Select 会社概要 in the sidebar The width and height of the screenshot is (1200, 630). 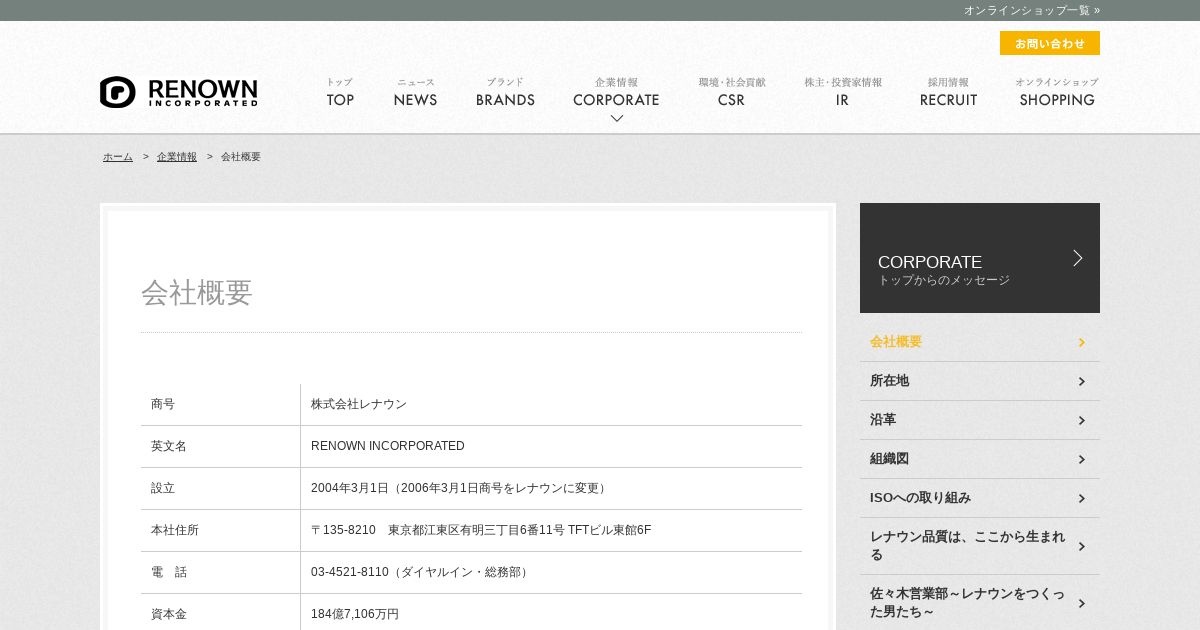tap(980, 342)
